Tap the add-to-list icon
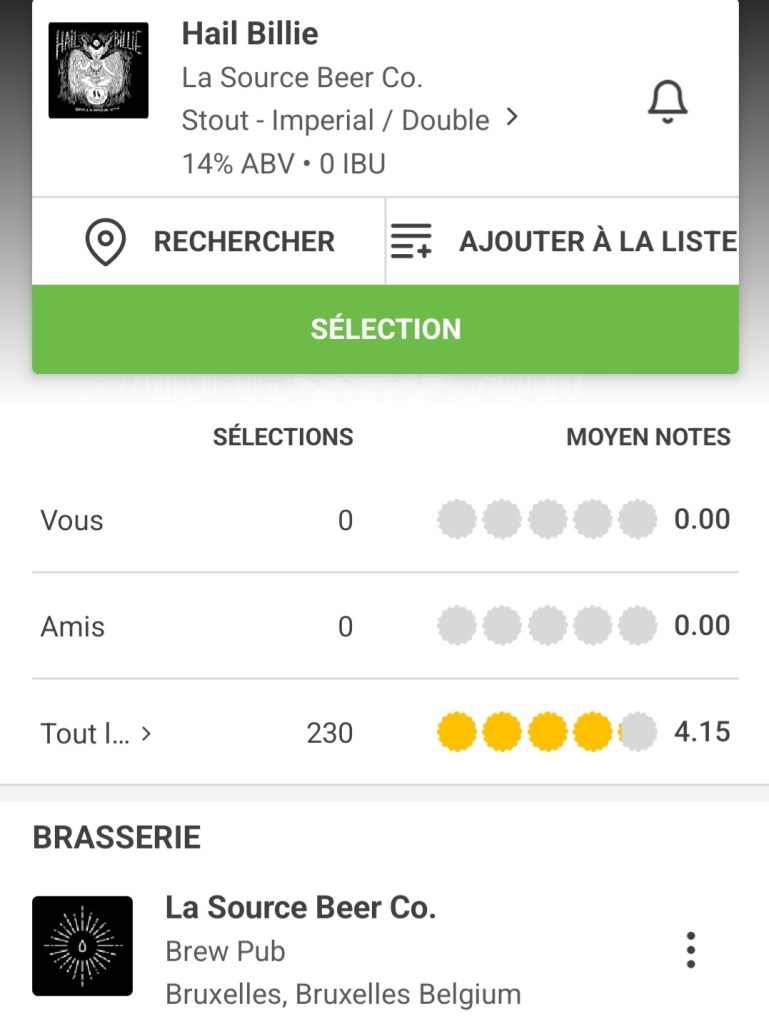This screenshot has width=769, height=1024. pyautogui.click(x=410, y=242)
